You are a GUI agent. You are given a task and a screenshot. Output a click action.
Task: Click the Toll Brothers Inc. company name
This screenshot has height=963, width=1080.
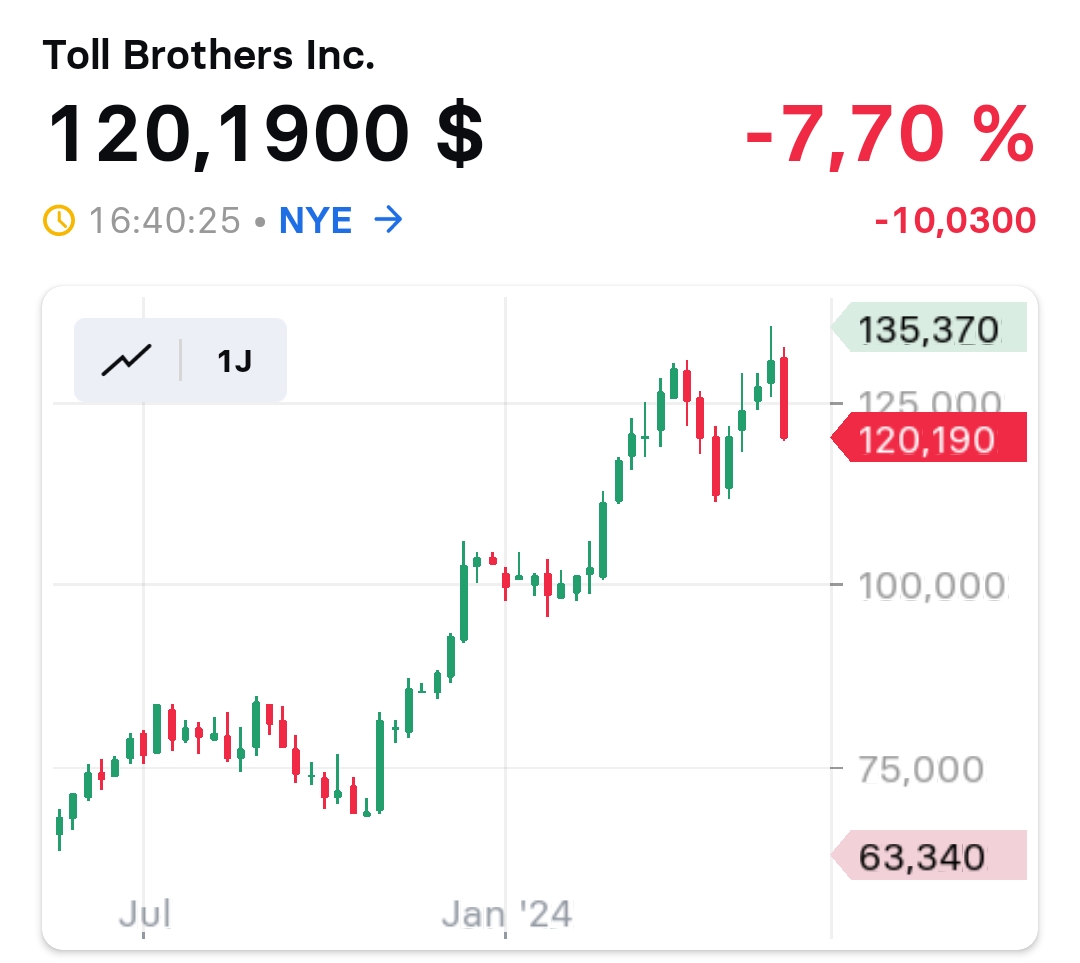(x=208, y=56)
